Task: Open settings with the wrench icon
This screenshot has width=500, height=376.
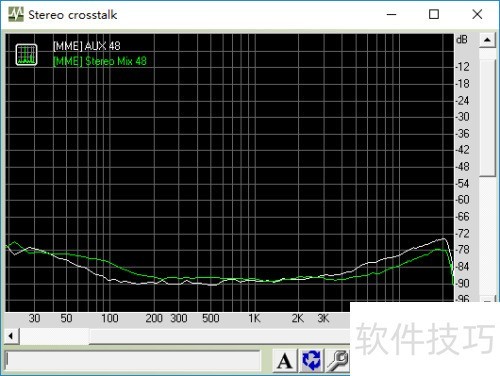Action: pyautogui.click(x=337, y=361)
